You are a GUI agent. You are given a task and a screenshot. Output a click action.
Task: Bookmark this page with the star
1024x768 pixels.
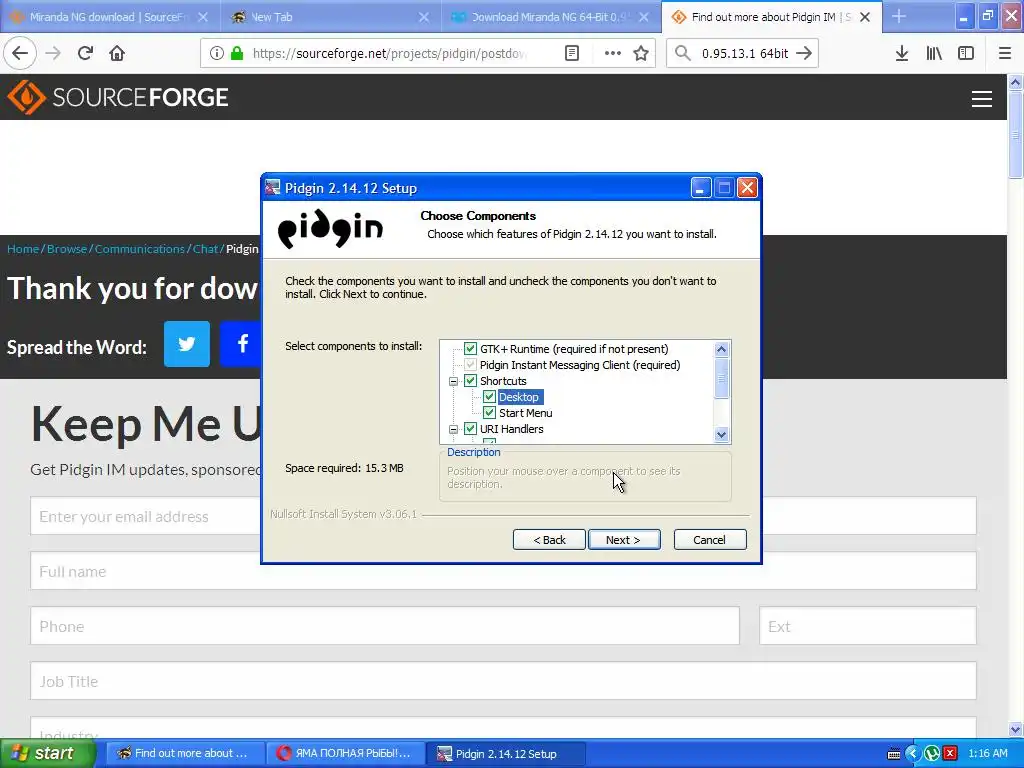click(641, 53)
